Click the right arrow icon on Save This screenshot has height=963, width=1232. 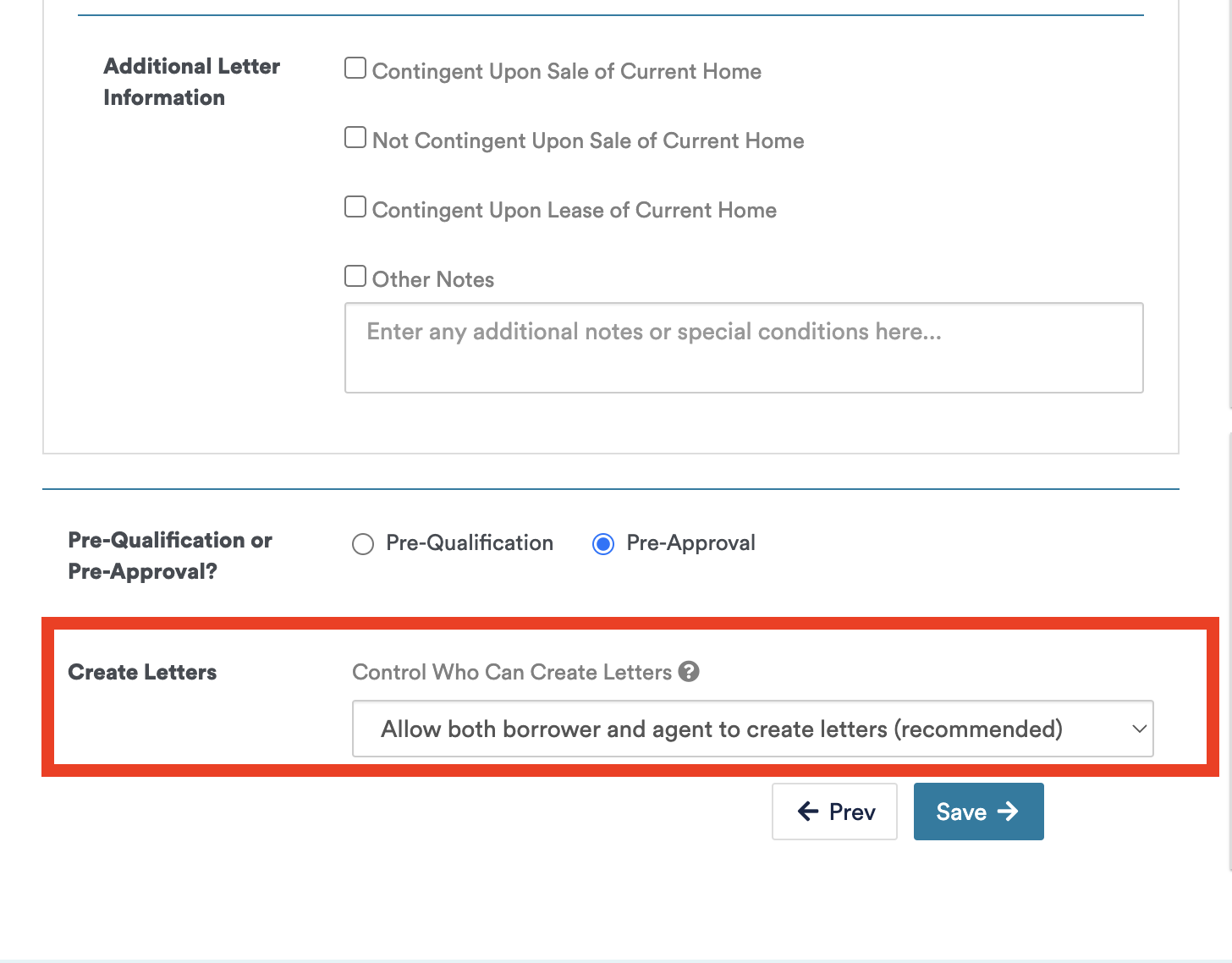[1008, 812]
